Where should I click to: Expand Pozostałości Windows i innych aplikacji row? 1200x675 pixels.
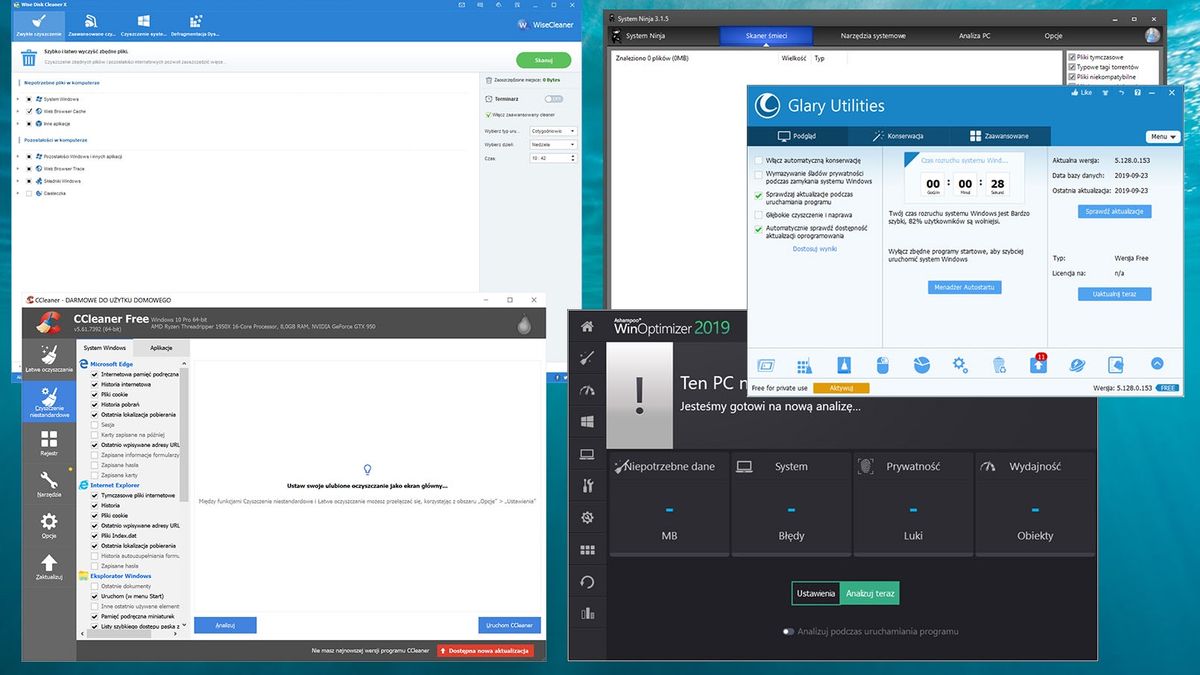click(x=17, y=156)
